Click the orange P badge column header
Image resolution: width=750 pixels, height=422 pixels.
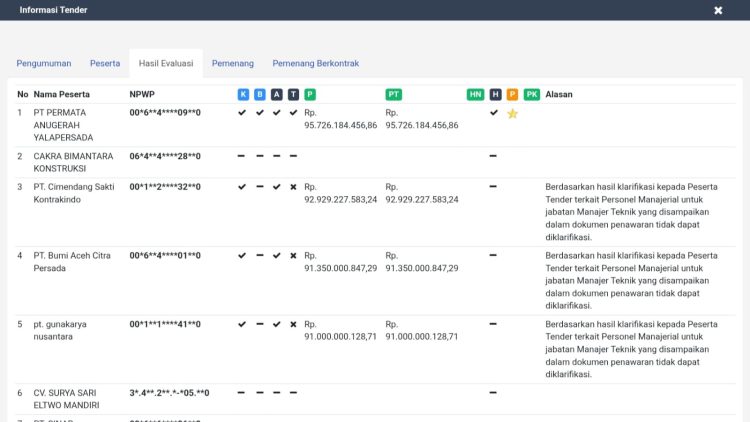[x=512, y=94]
